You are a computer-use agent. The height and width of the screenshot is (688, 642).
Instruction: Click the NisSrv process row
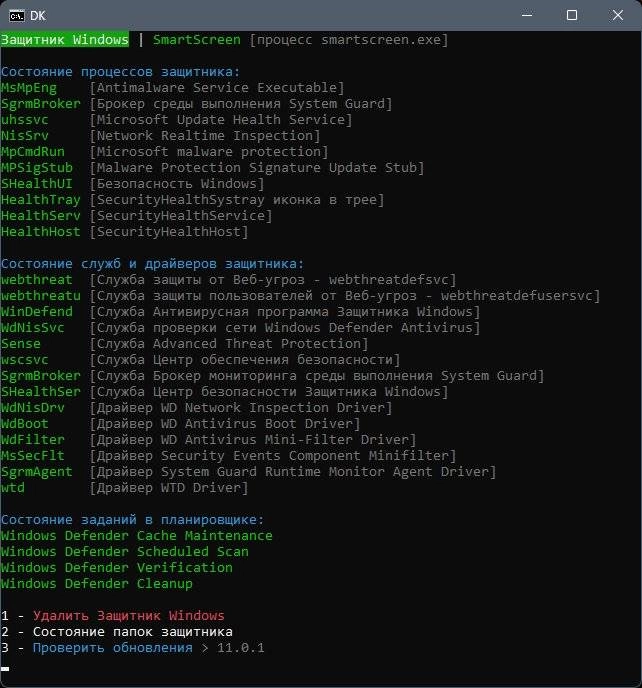pos(161,136)
